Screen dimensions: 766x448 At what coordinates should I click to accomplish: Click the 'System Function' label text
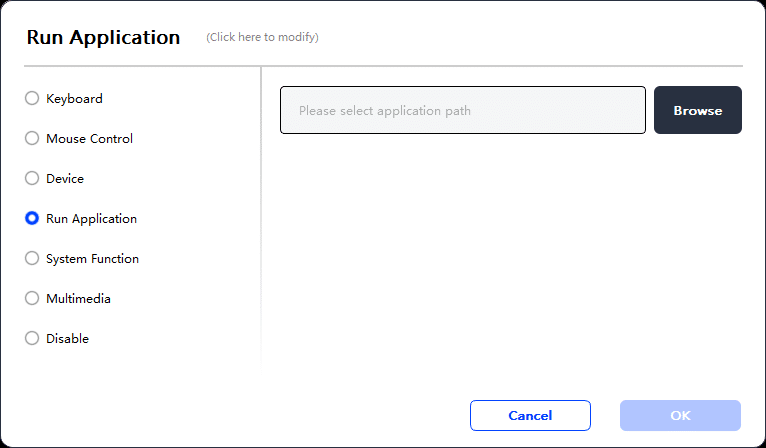[x=92, y=259]
